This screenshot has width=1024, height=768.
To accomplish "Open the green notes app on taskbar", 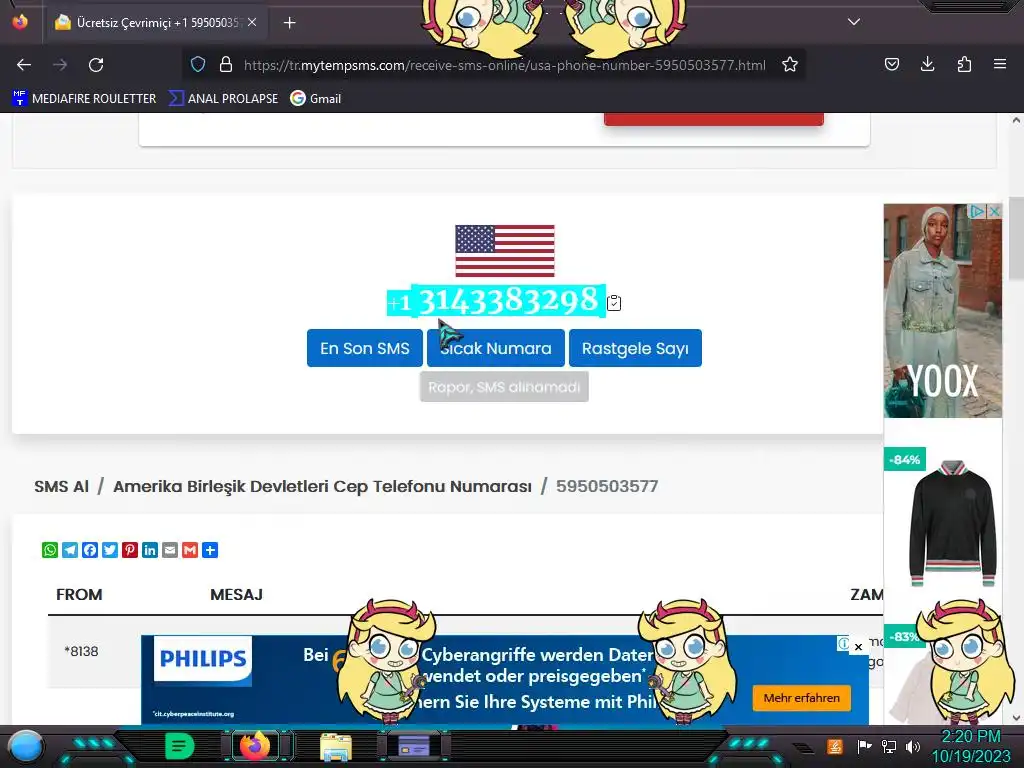I will point(179,746).
